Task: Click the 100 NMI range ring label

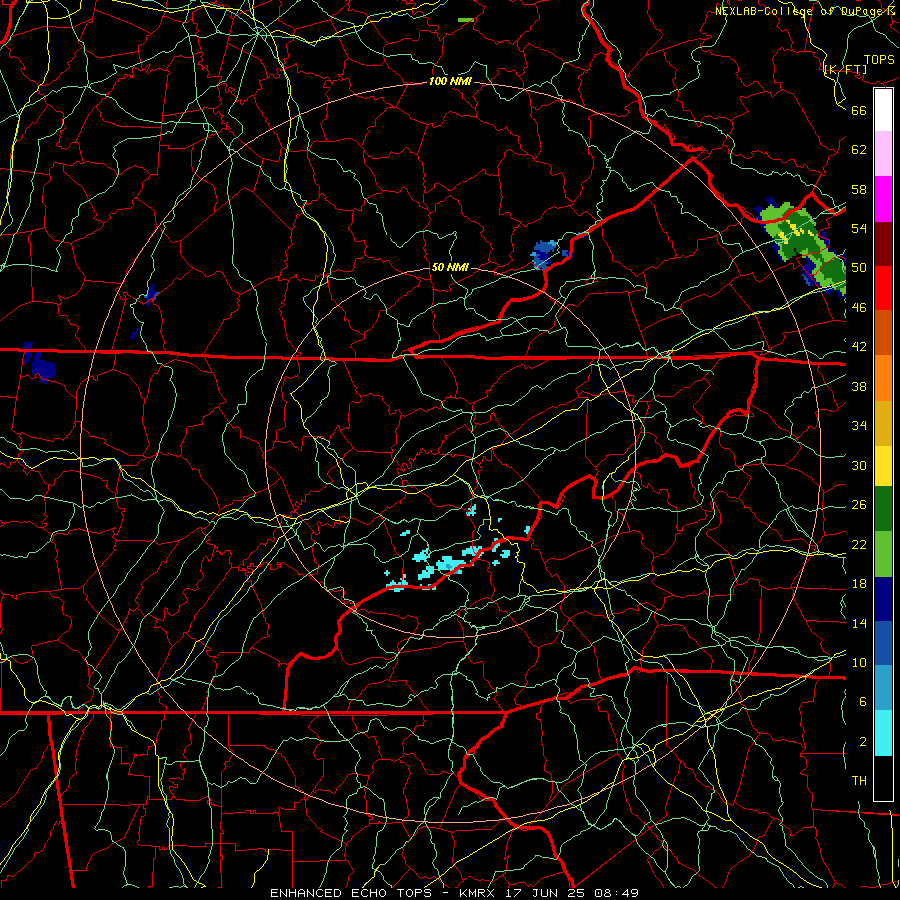Action: 450,81
